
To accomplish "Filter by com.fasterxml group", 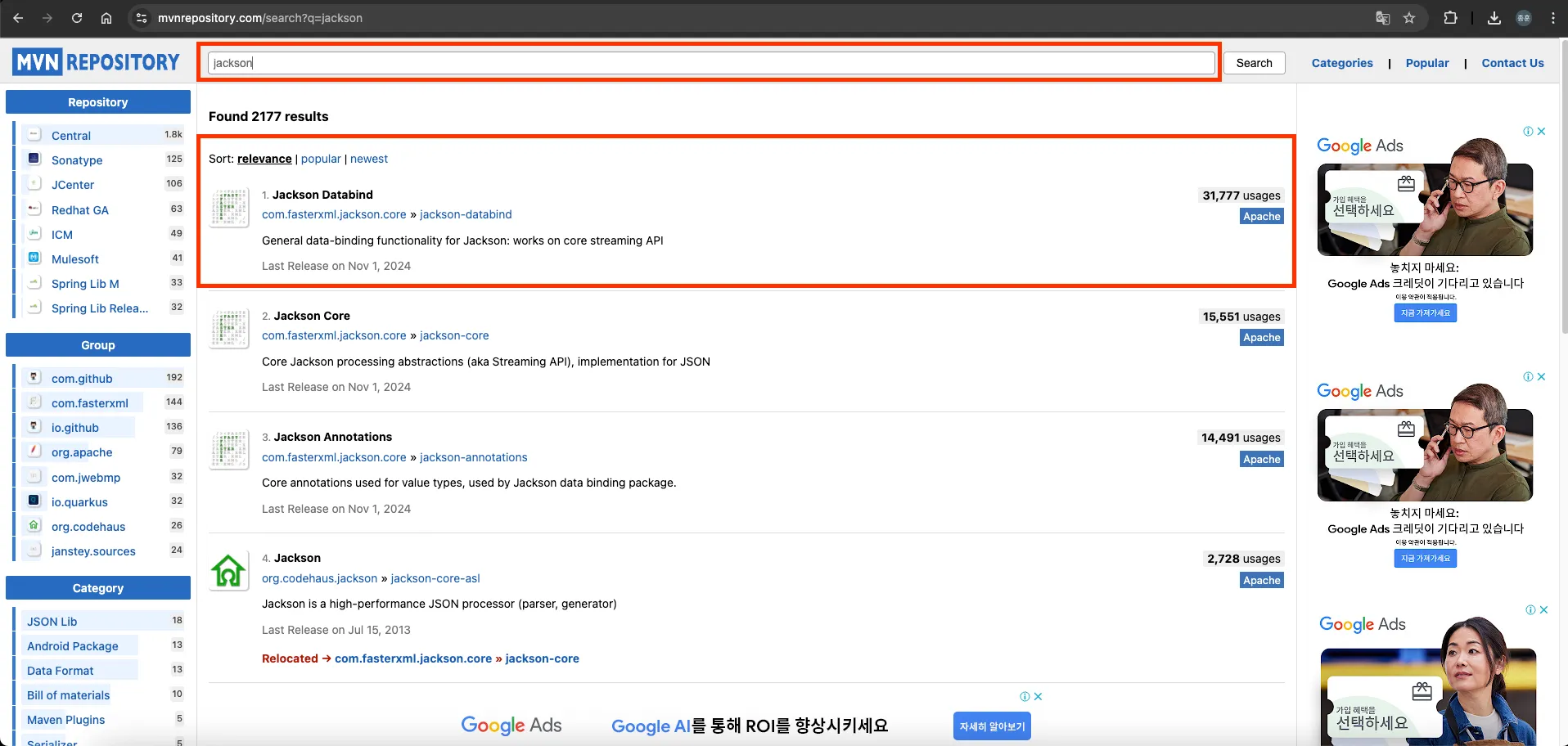I will point(90,403).
